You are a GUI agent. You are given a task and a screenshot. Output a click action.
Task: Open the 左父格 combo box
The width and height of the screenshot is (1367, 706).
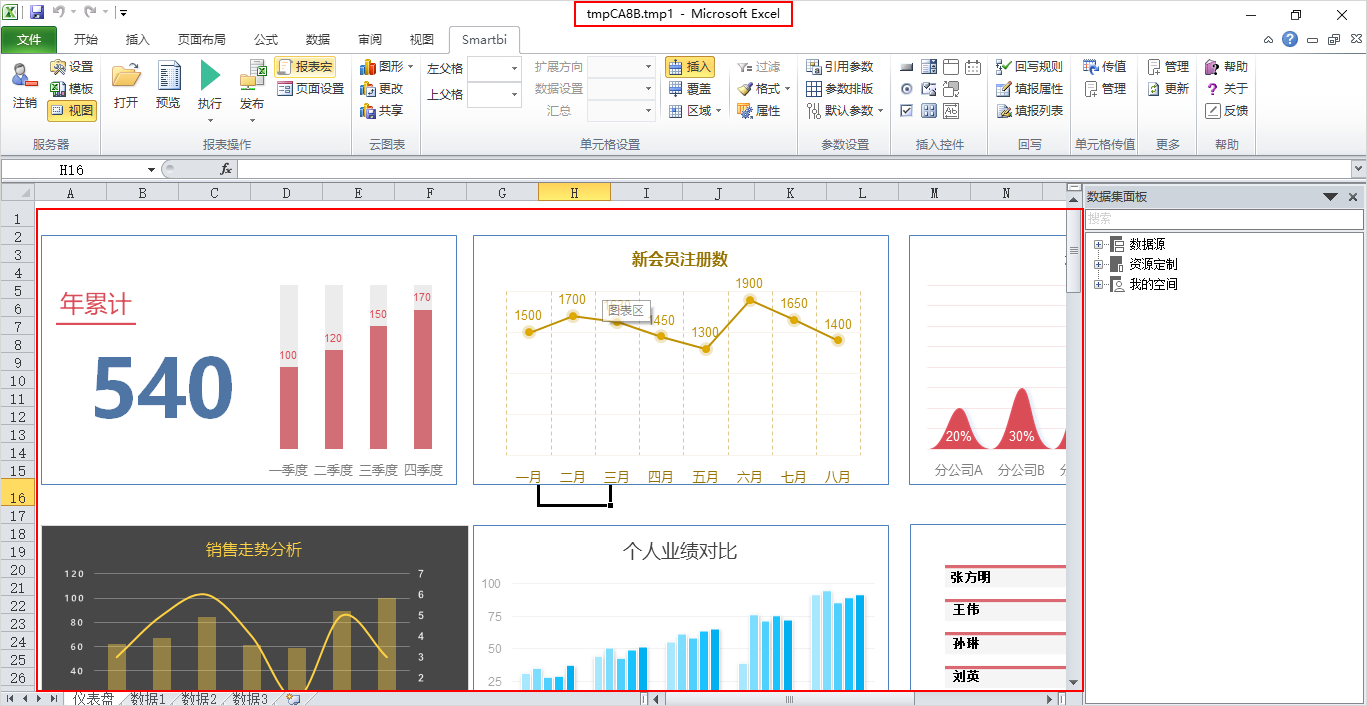click(494, 68)
